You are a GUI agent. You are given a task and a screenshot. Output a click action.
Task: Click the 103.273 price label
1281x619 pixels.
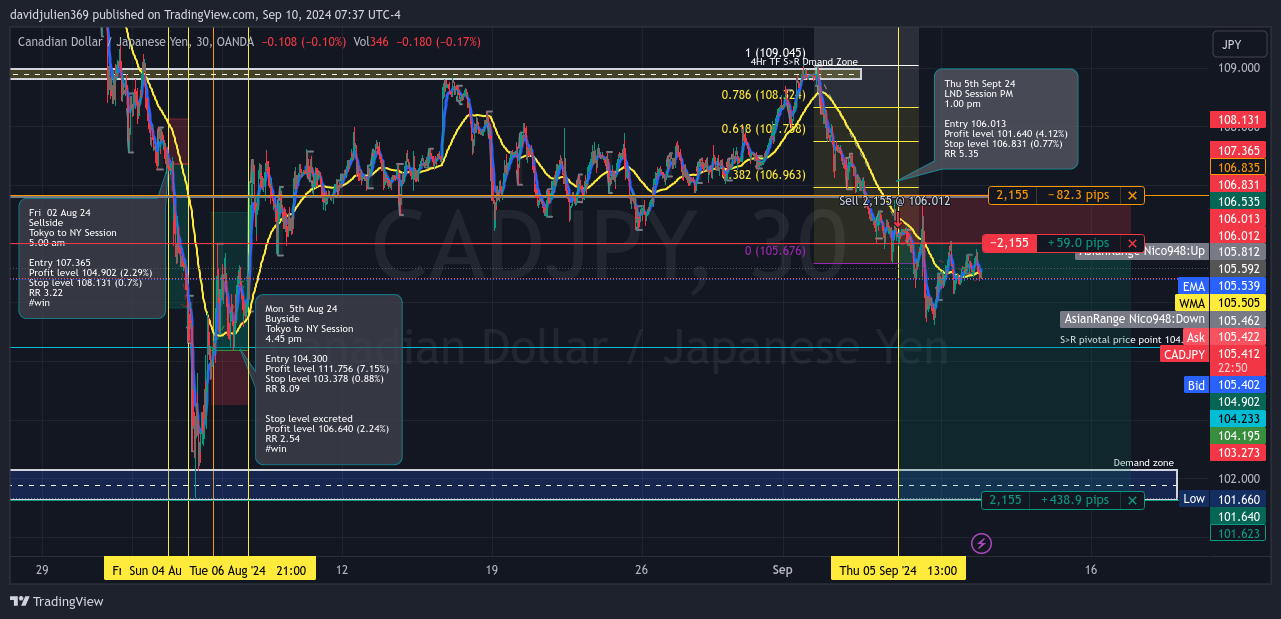(1238, 453)
